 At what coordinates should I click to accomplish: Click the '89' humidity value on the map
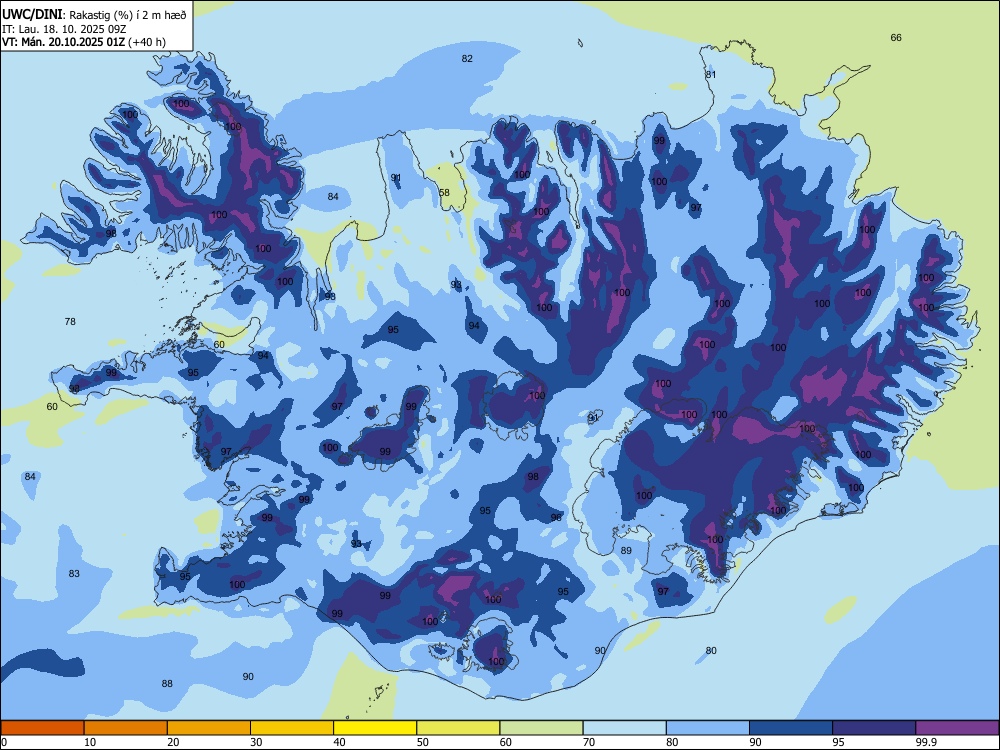coord(626,550)
